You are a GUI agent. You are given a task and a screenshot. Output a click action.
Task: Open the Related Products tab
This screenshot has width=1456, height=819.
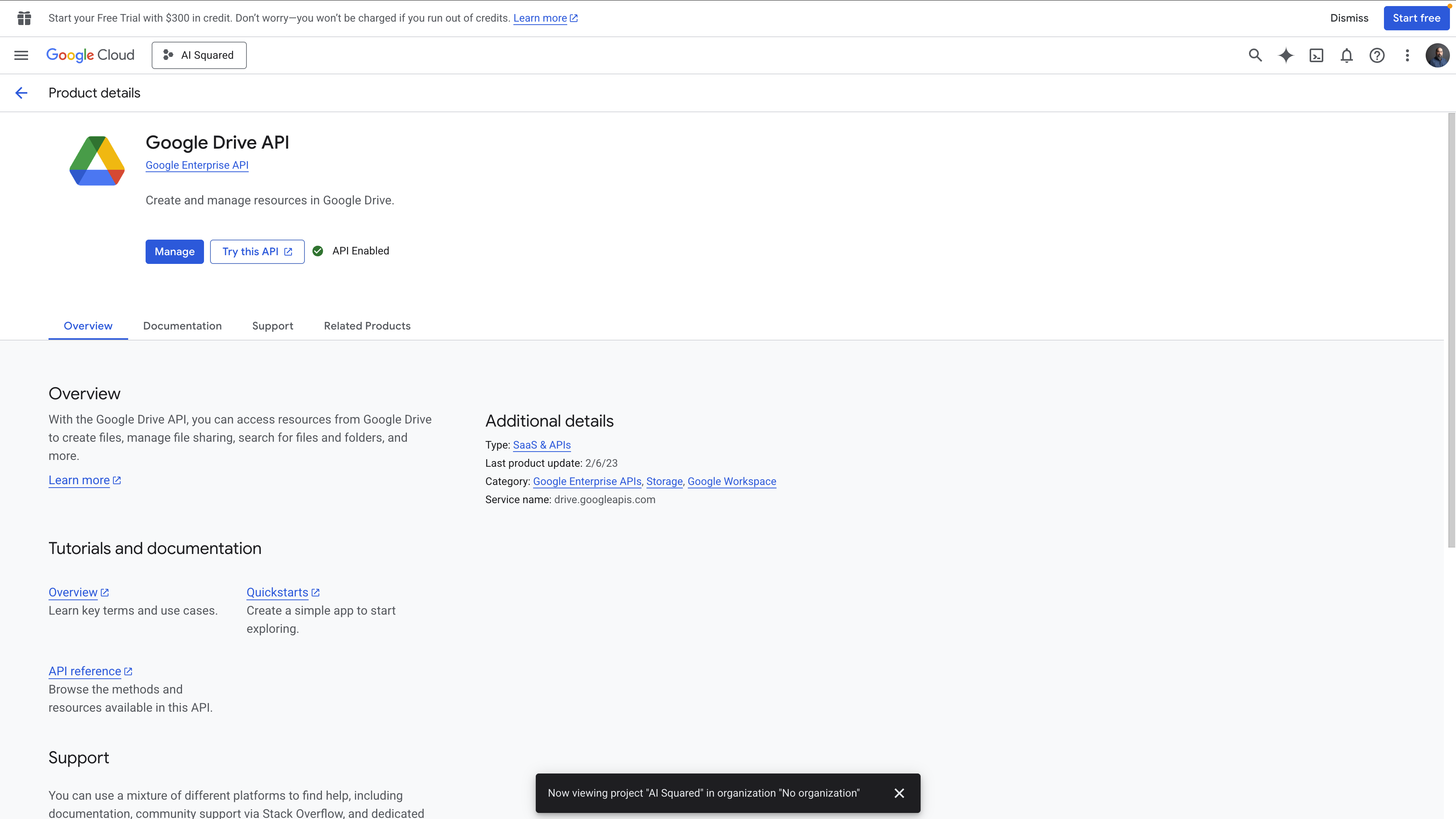coord(367,326)
